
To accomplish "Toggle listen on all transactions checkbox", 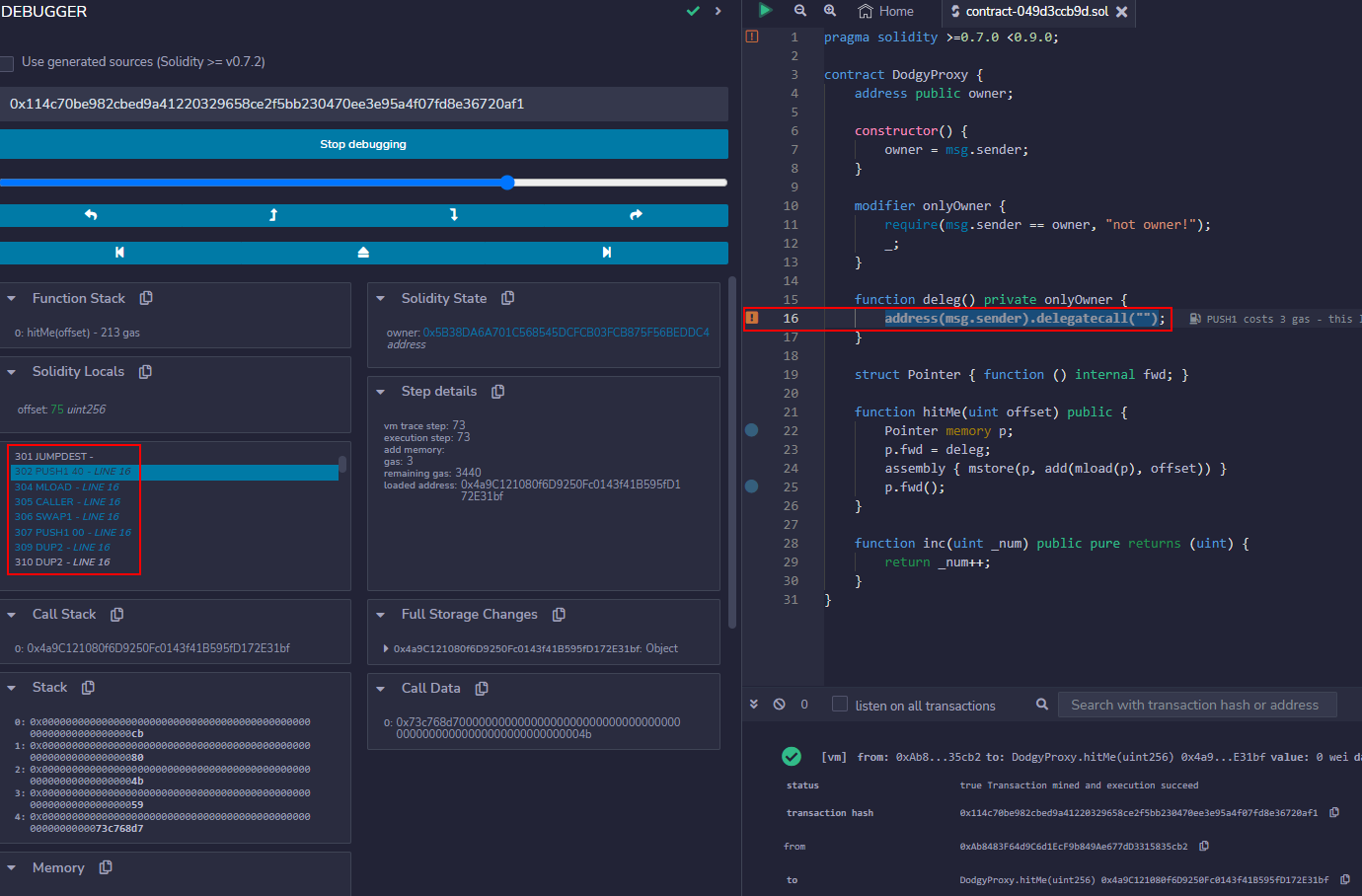I will (840, 705).
